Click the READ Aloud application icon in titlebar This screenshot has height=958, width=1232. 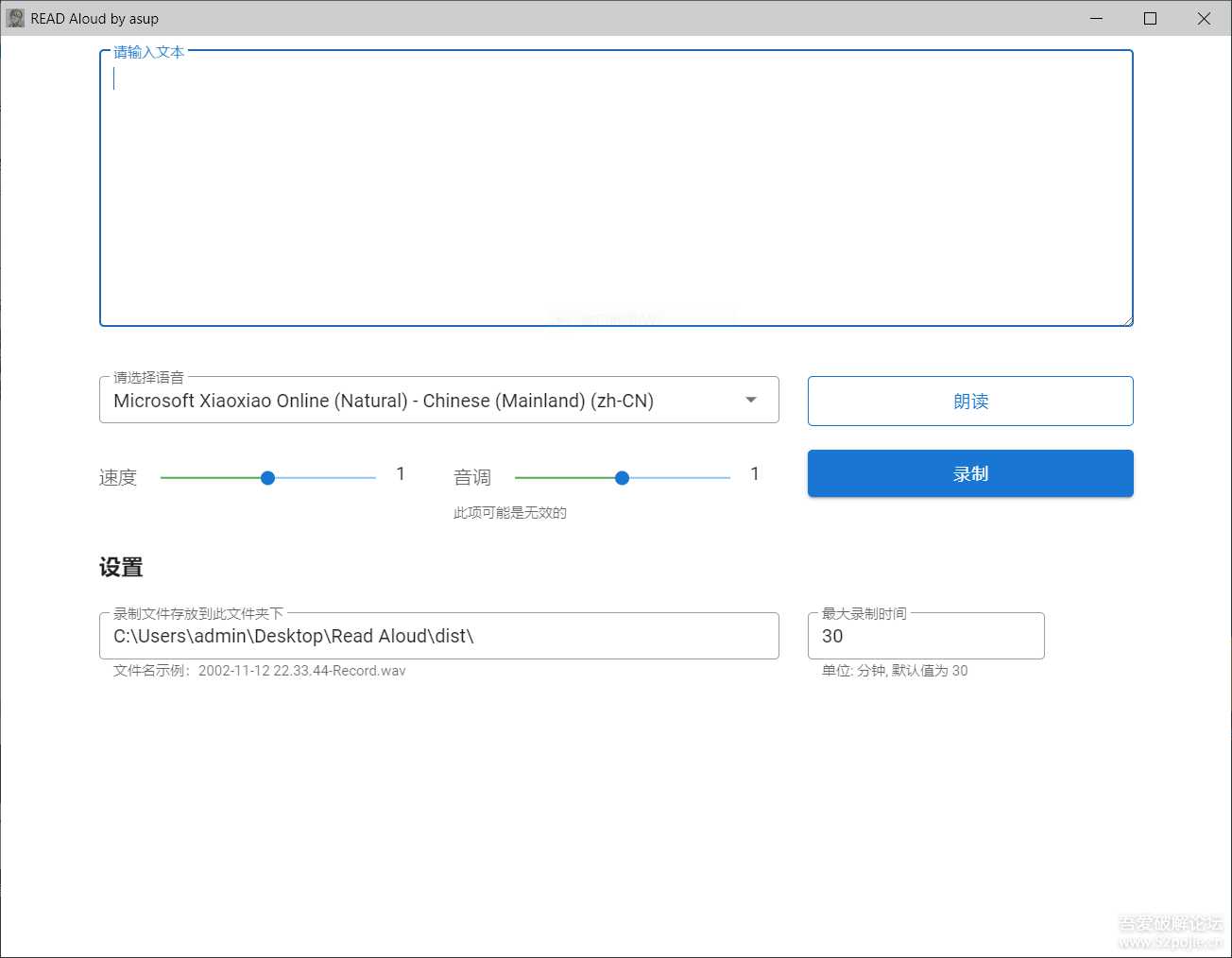pos(15,18)
